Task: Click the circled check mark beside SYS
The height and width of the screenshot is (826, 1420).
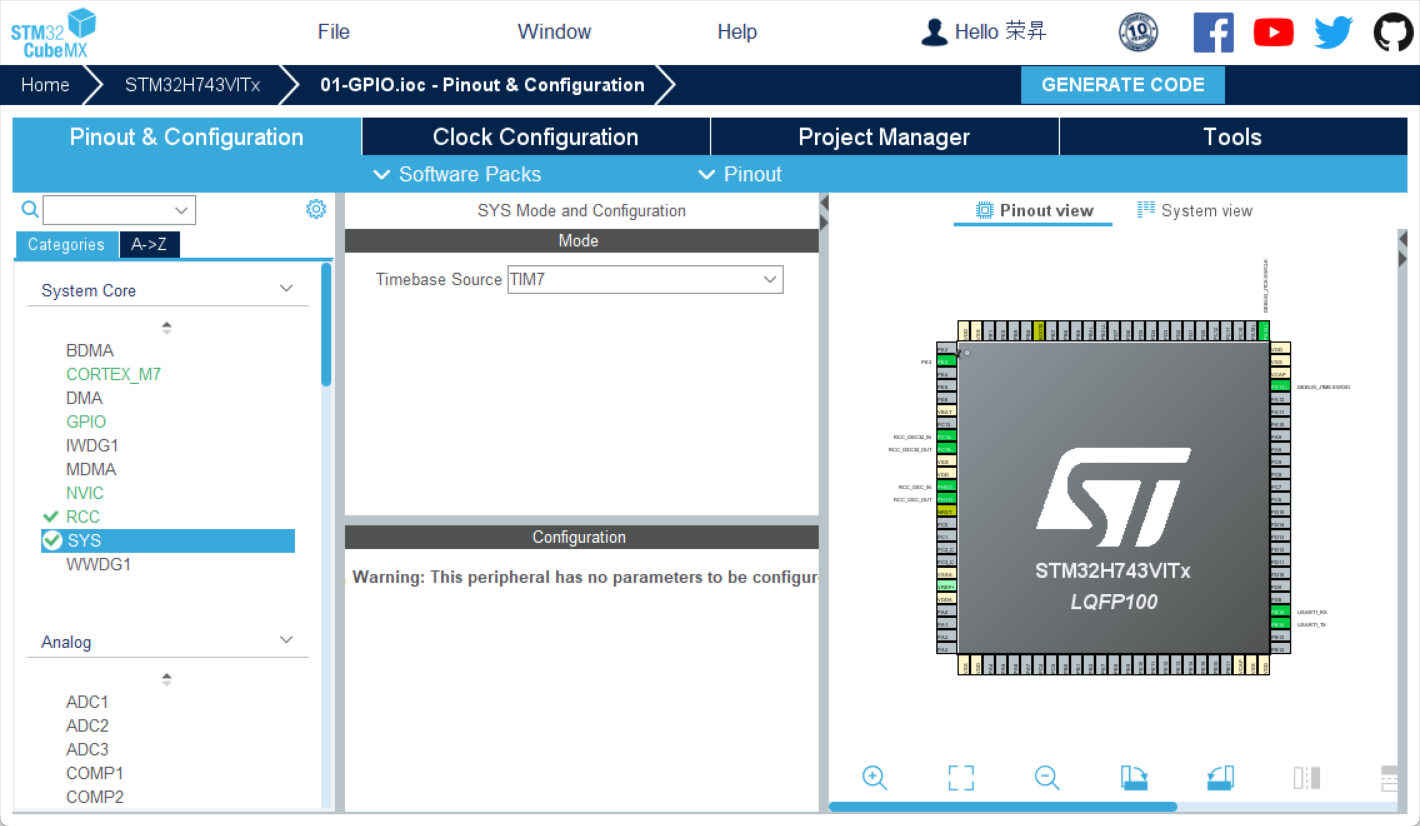Action: (x=52, y=540)
